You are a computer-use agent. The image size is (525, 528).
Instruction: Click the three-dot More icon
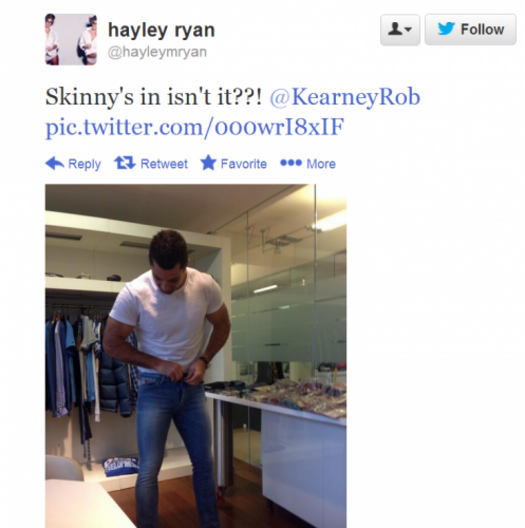(x=291, y=163)
